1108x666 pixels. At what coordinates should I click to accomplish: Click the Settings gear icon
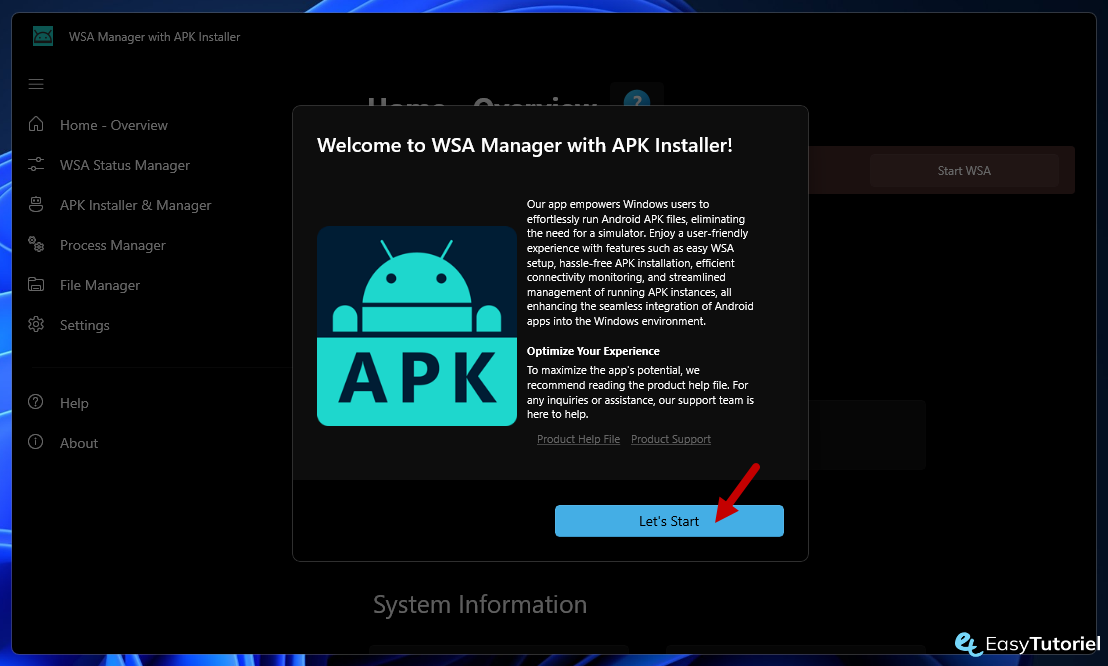coord(36,325)
